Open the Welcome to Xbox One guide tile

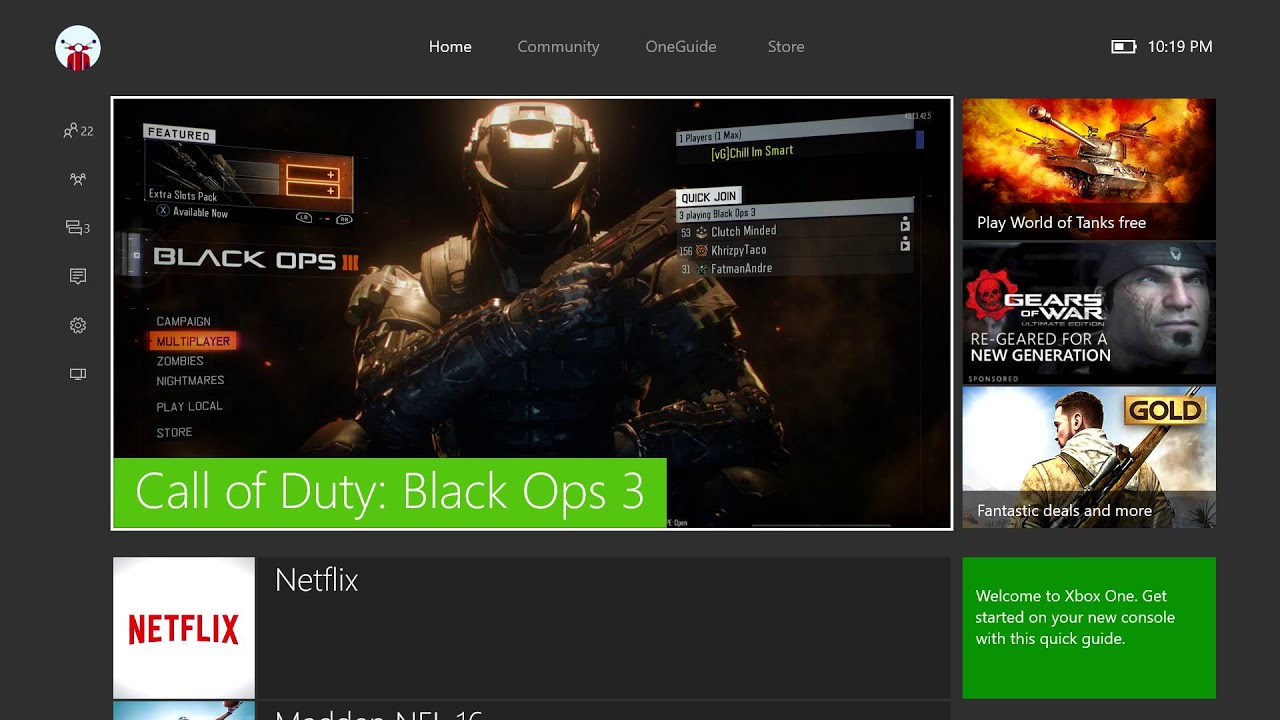(1089, 628)
